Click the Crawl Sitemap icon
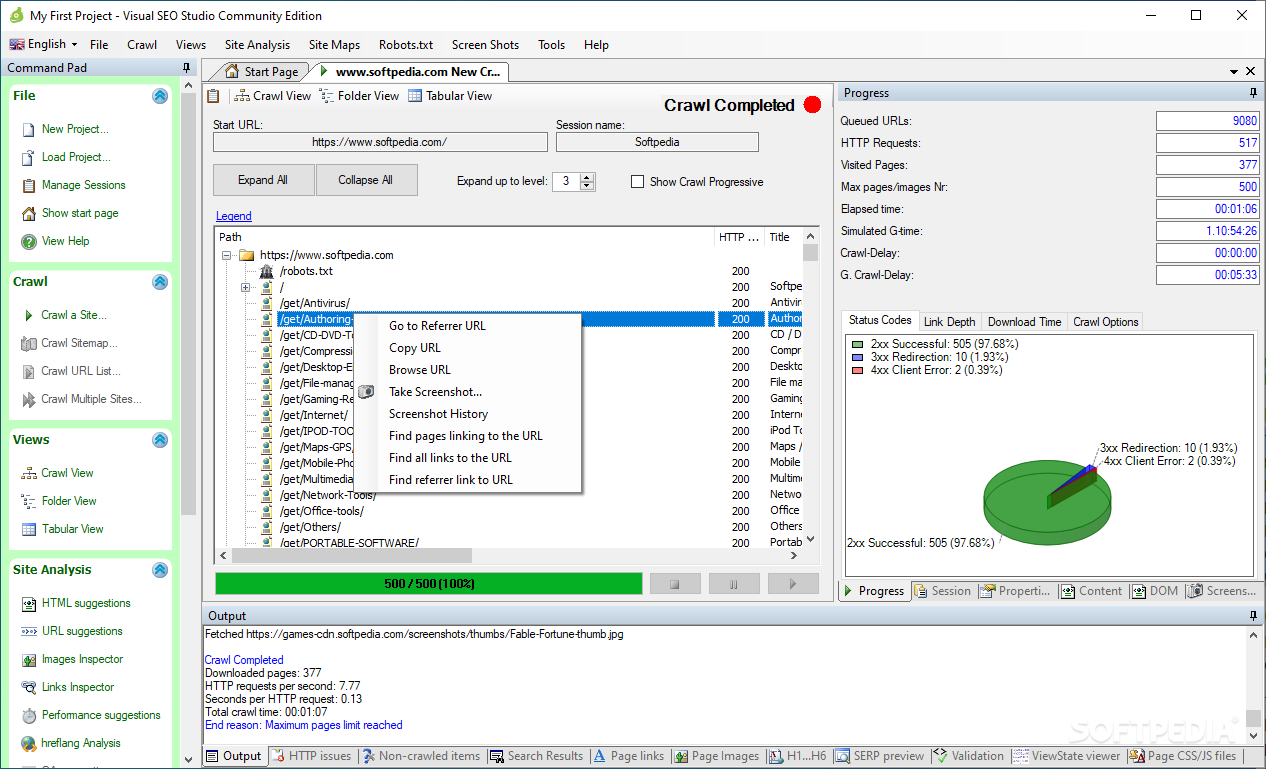This screenshot has width=1266, height=769. pyautogui.click(x=28, y=343)
